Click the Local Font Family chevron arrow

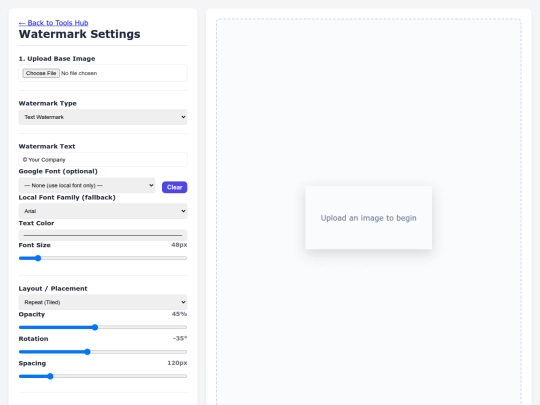(183, 211)
